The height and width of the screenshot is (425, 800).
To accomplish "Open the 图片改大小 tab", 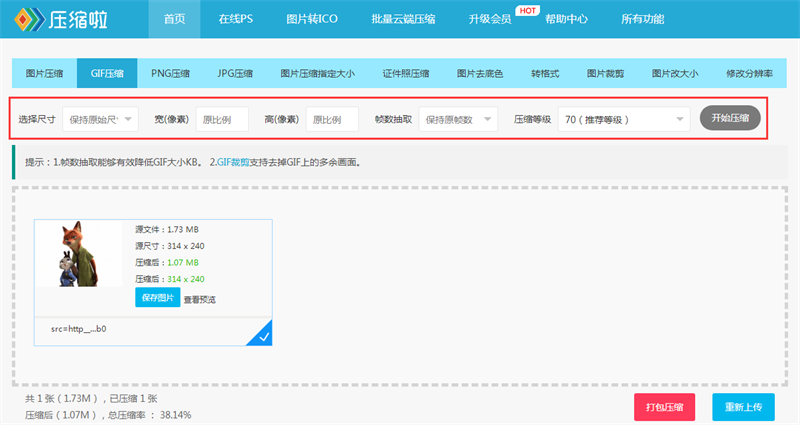I will (x=674, y=73).
